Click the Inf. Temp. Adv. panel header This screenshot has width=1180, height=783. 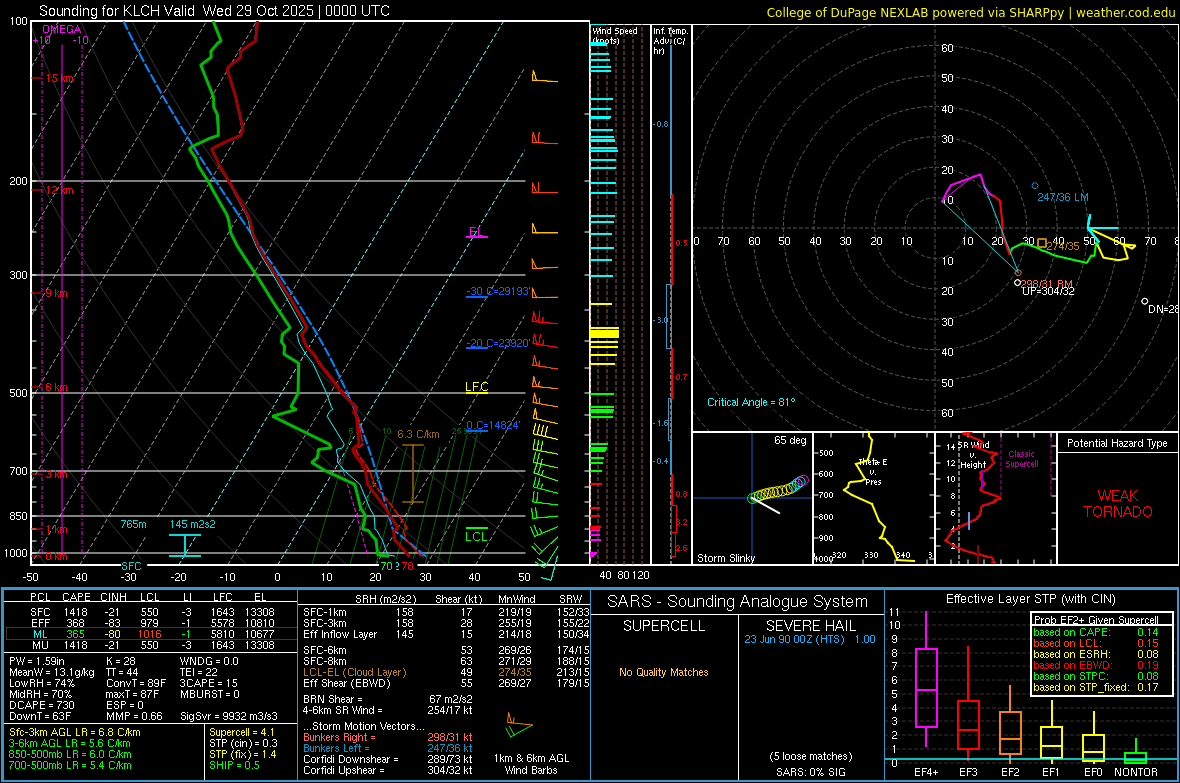coord(670,41)
